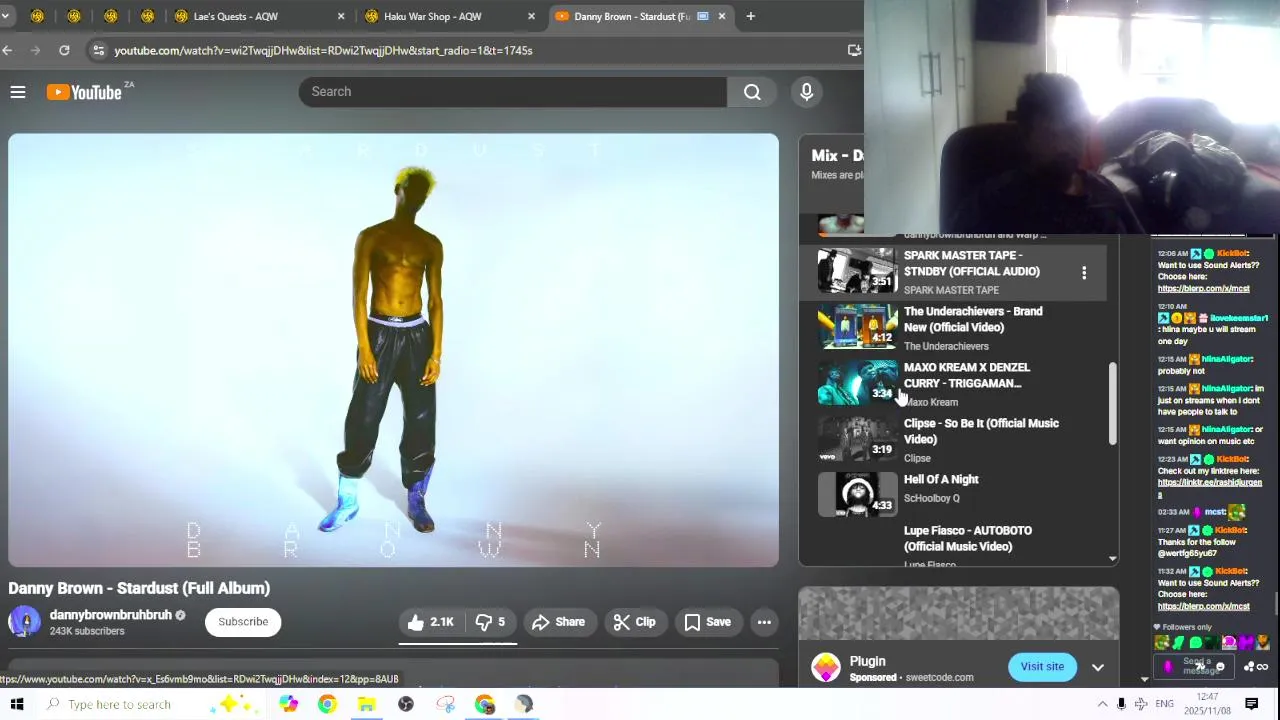This screenshot has height=720, width=1280.
Task: Like the video (2.1K)
Action: pos(431,622)
